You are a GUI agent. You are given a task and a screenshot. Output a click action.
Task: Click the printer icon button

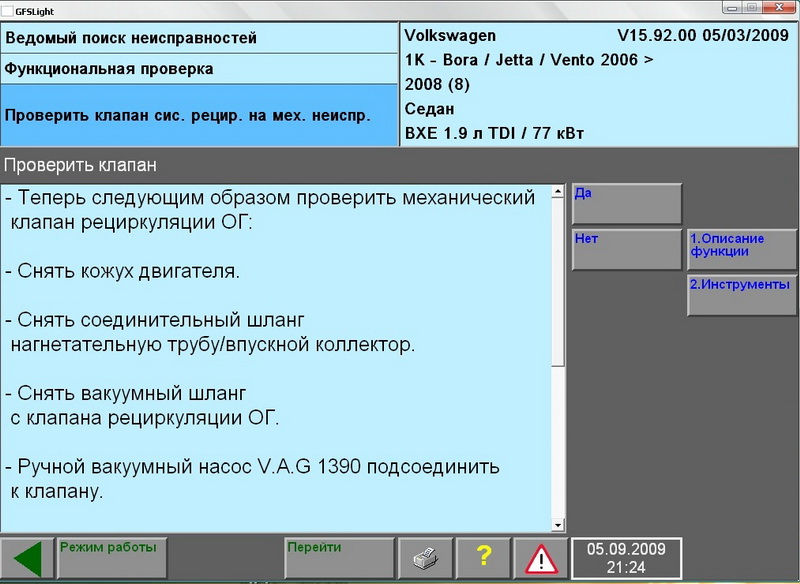[x=426, y=558]
